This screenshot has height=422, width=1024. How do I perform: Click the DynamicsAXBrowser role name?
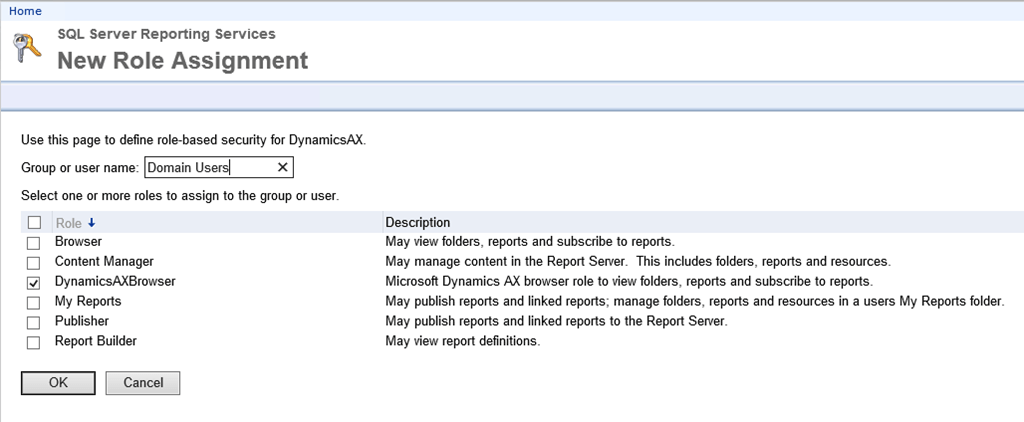pyautogui.click(x=115, y=282)
